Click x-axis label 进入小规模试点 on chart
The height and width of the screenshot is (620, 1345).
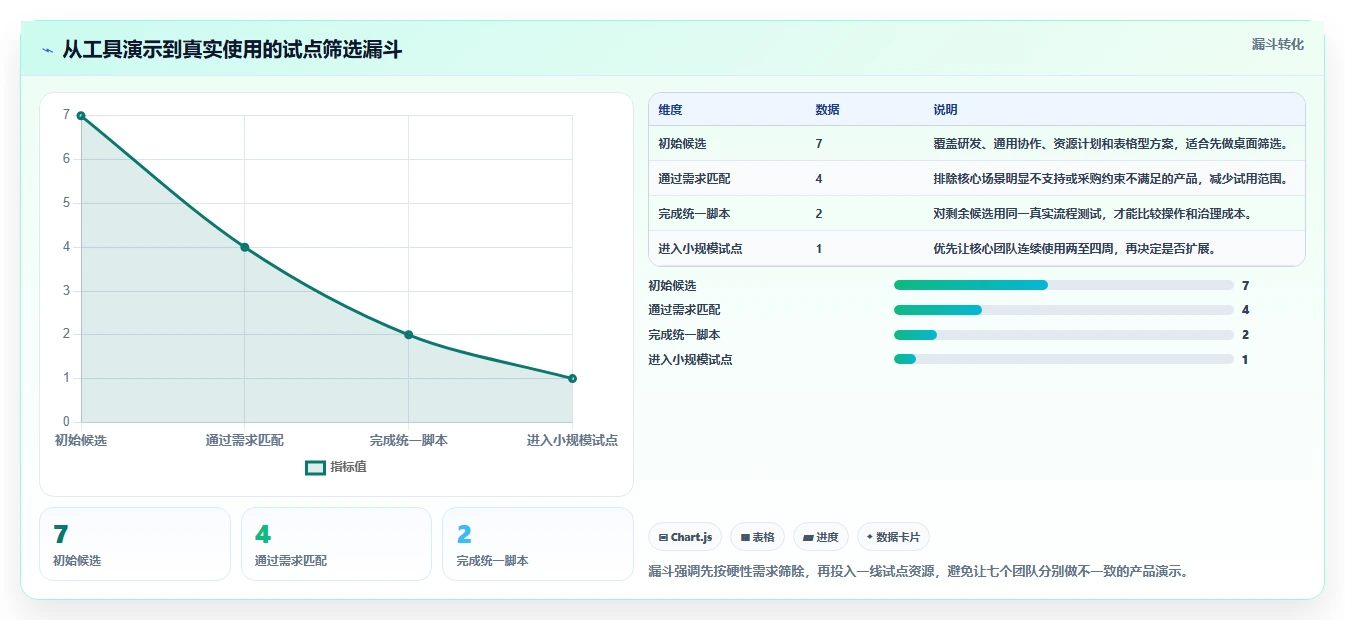point(572,440)
